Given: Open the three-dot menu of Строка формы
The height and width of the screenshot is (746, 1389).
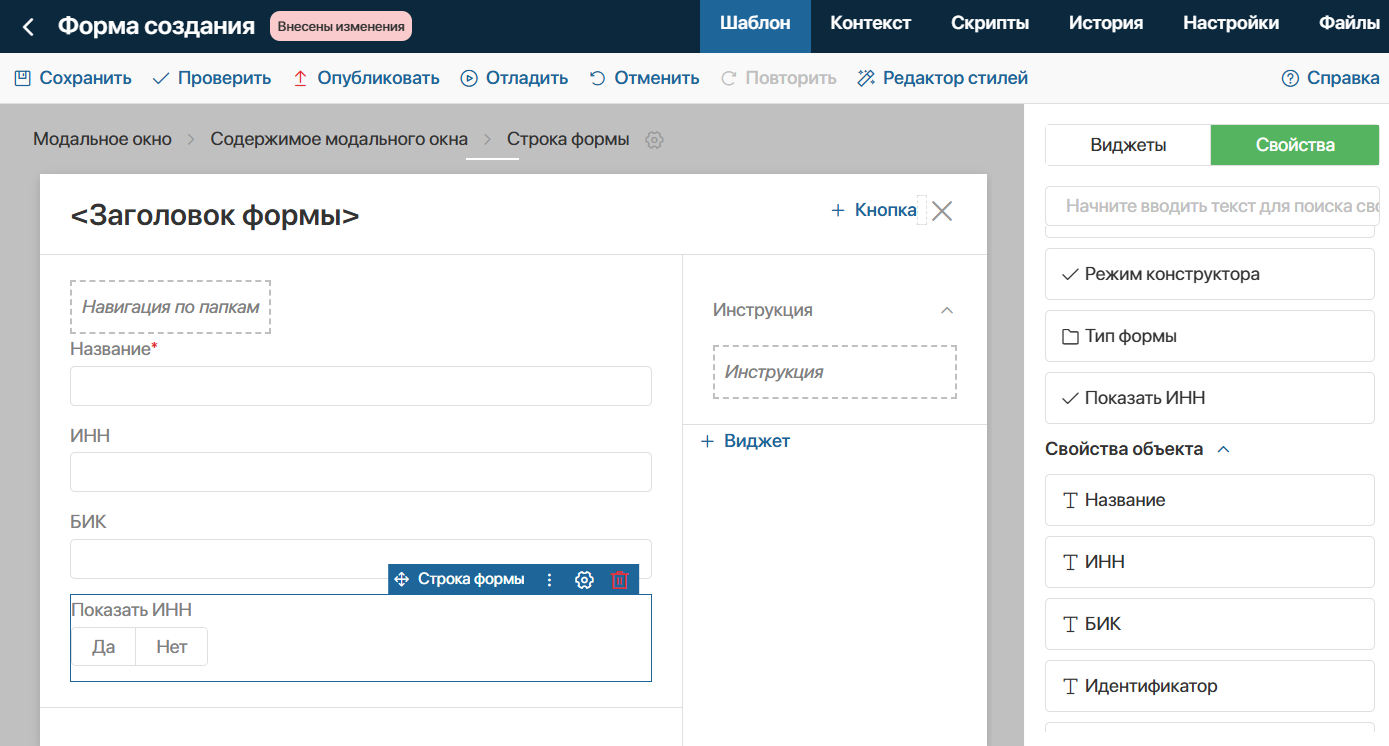Looking at the screenshot, I should [x=548, y=579].
